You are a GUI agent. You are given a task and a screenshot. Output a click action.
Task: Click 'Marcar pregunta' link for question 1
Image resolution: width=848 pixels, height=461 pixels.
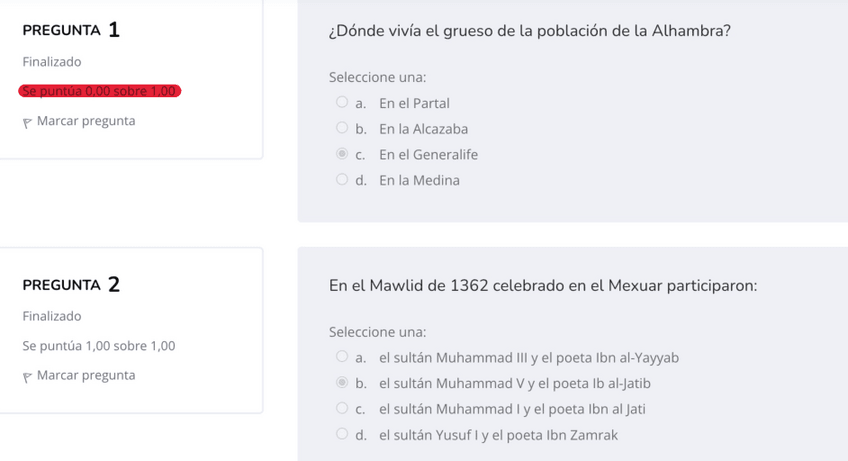pyautogui.click(x=86, y=121)
